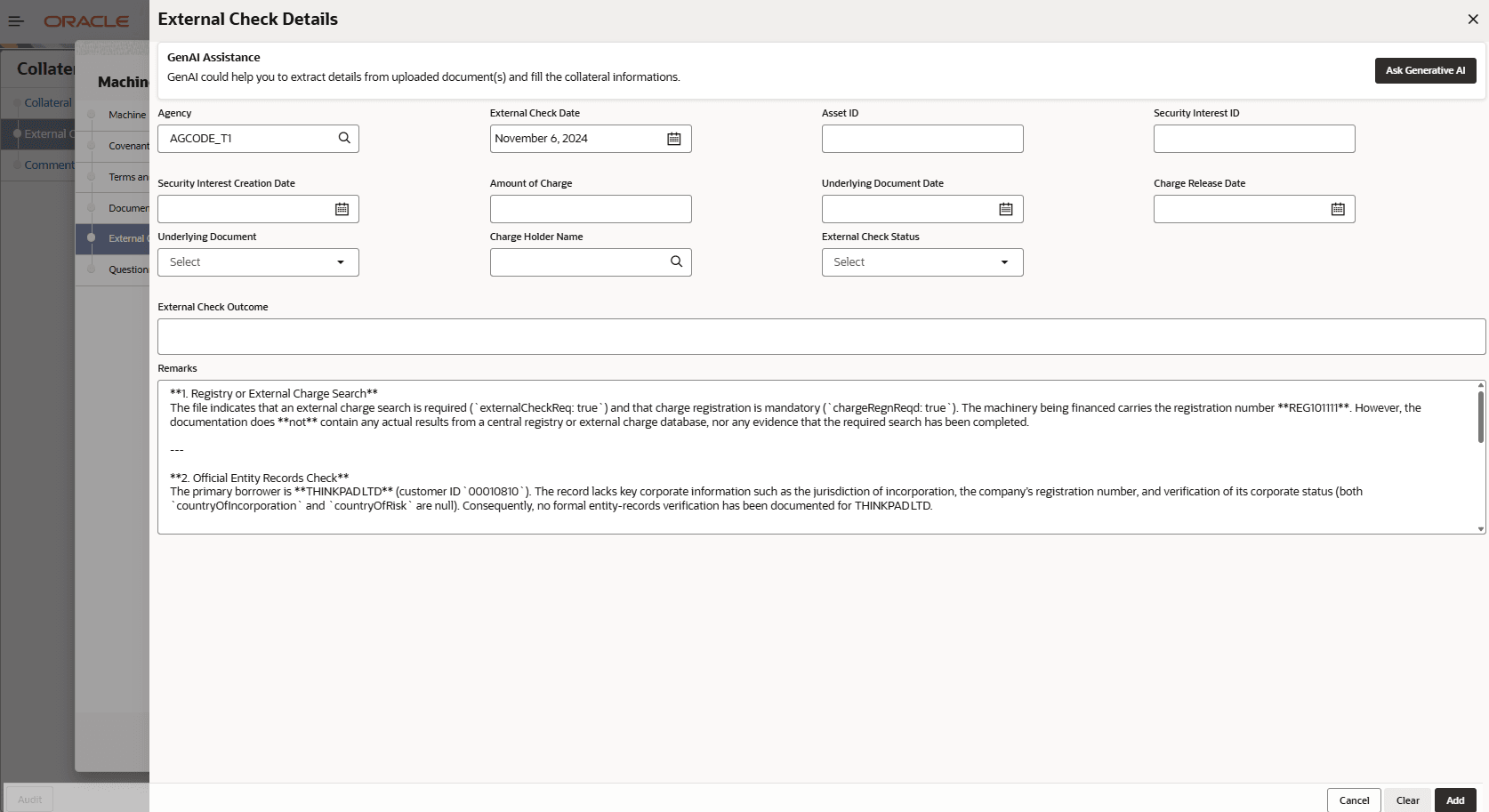Clear the form fields
The width and height of the screenshot is (1489, 812).
(1407, 800)
